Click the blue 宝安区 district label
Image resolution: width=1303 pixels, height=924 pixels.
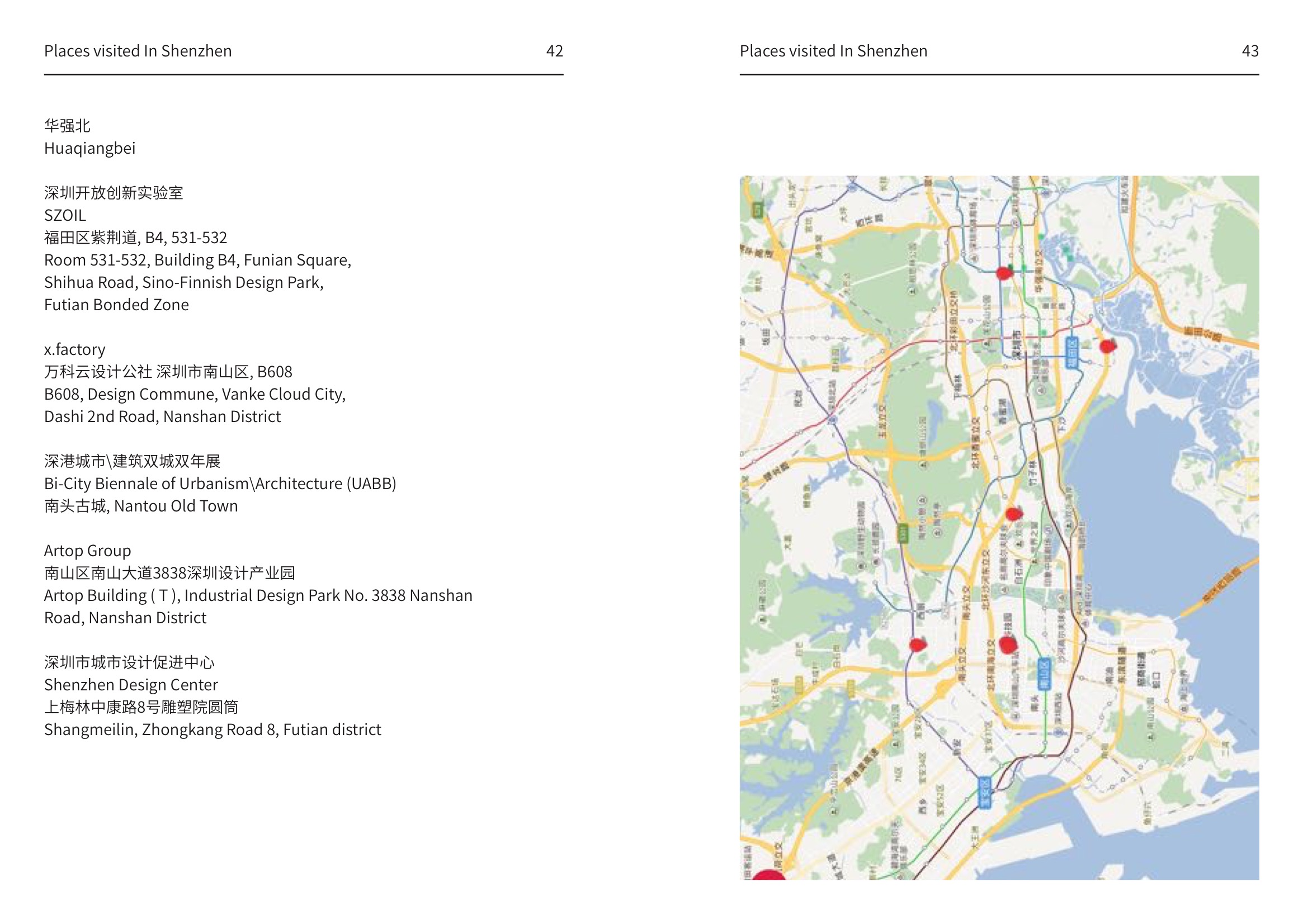(985, 793)
